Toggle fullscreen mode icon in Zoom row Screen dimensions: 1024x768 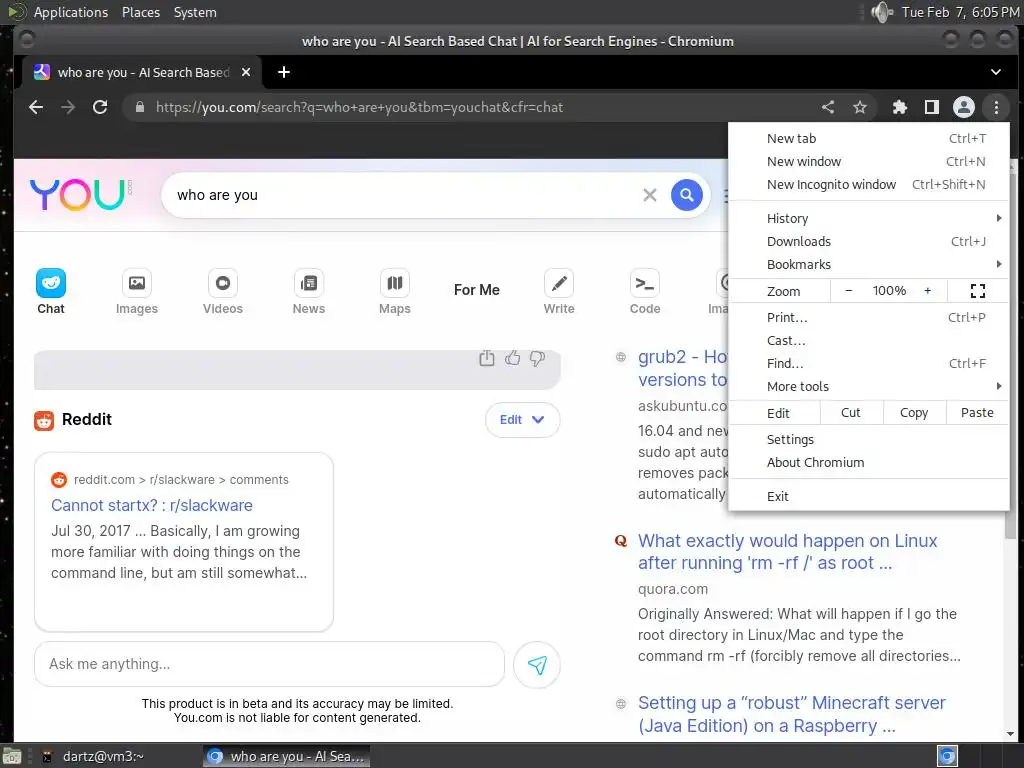[x=978, y=291]
